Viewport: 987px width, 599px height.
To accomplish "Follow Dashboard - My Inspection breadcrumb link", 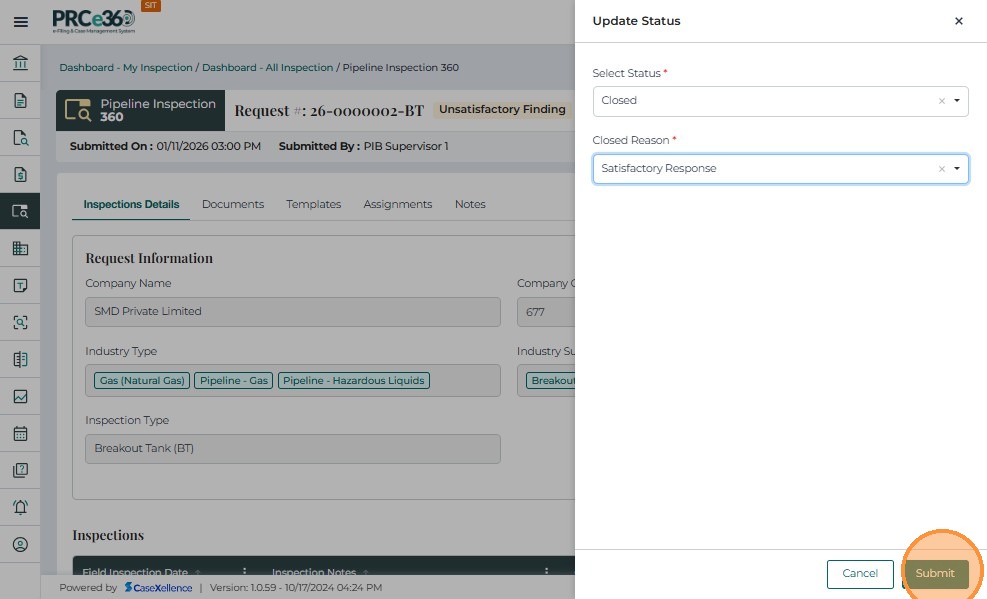I will pos(126,68).
